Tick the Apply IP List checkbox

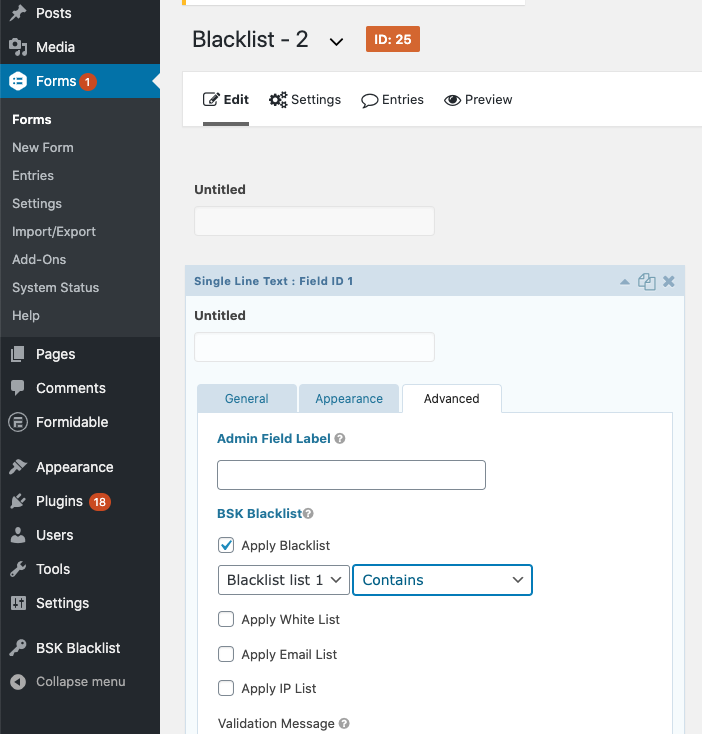226,688
